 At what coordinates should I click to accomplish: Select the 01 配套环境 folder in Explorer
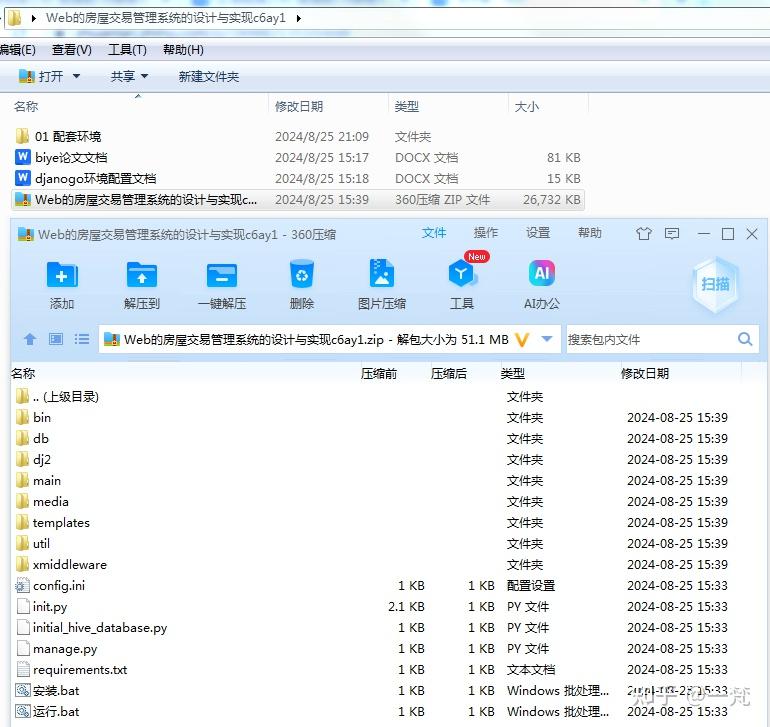pyautogui.click(x=68, y=137)
